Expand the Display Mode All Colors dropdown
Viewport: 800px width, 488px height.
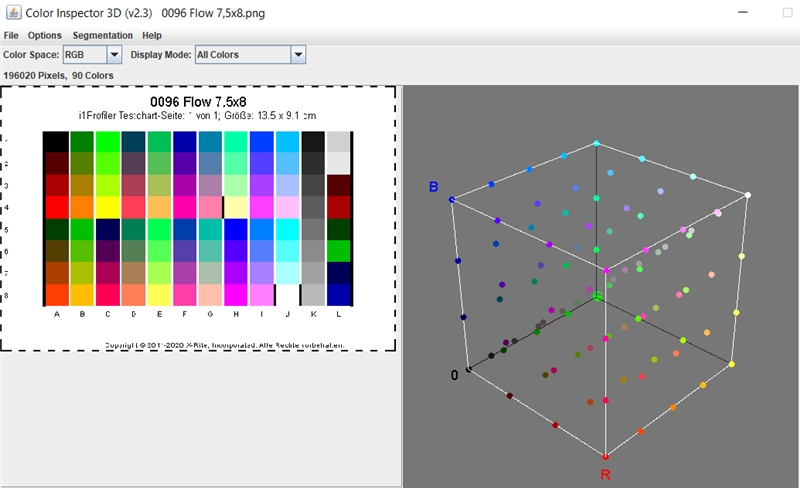click(x=298, y=54)
